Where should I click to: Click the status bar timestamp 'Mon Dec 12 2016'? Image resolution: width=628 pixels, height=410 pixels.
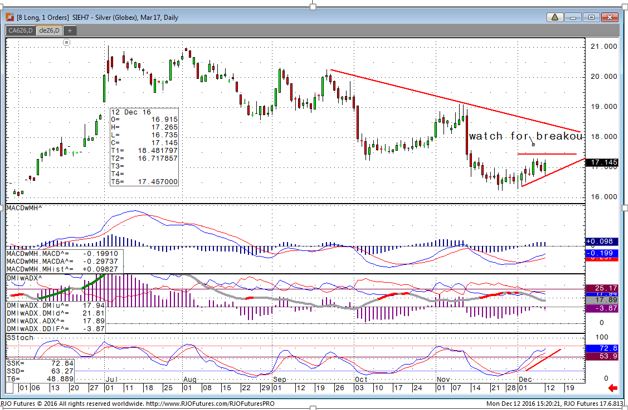click(x=509, y=404)
